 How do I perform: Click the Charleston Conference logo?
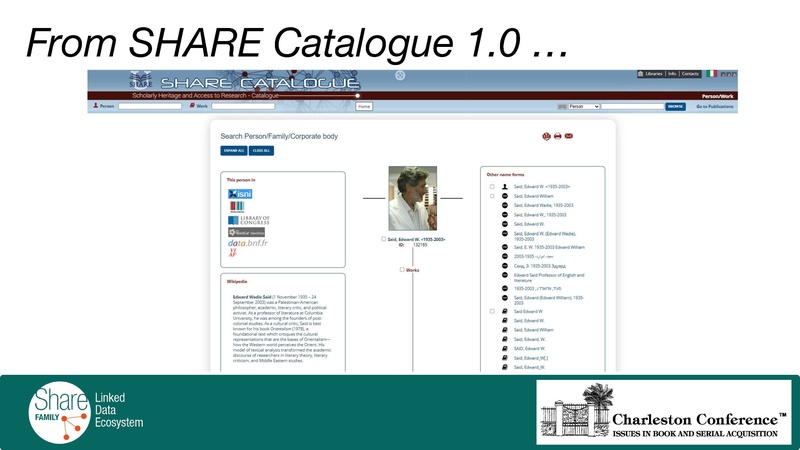pyautogui.click(x=664, y=412)
